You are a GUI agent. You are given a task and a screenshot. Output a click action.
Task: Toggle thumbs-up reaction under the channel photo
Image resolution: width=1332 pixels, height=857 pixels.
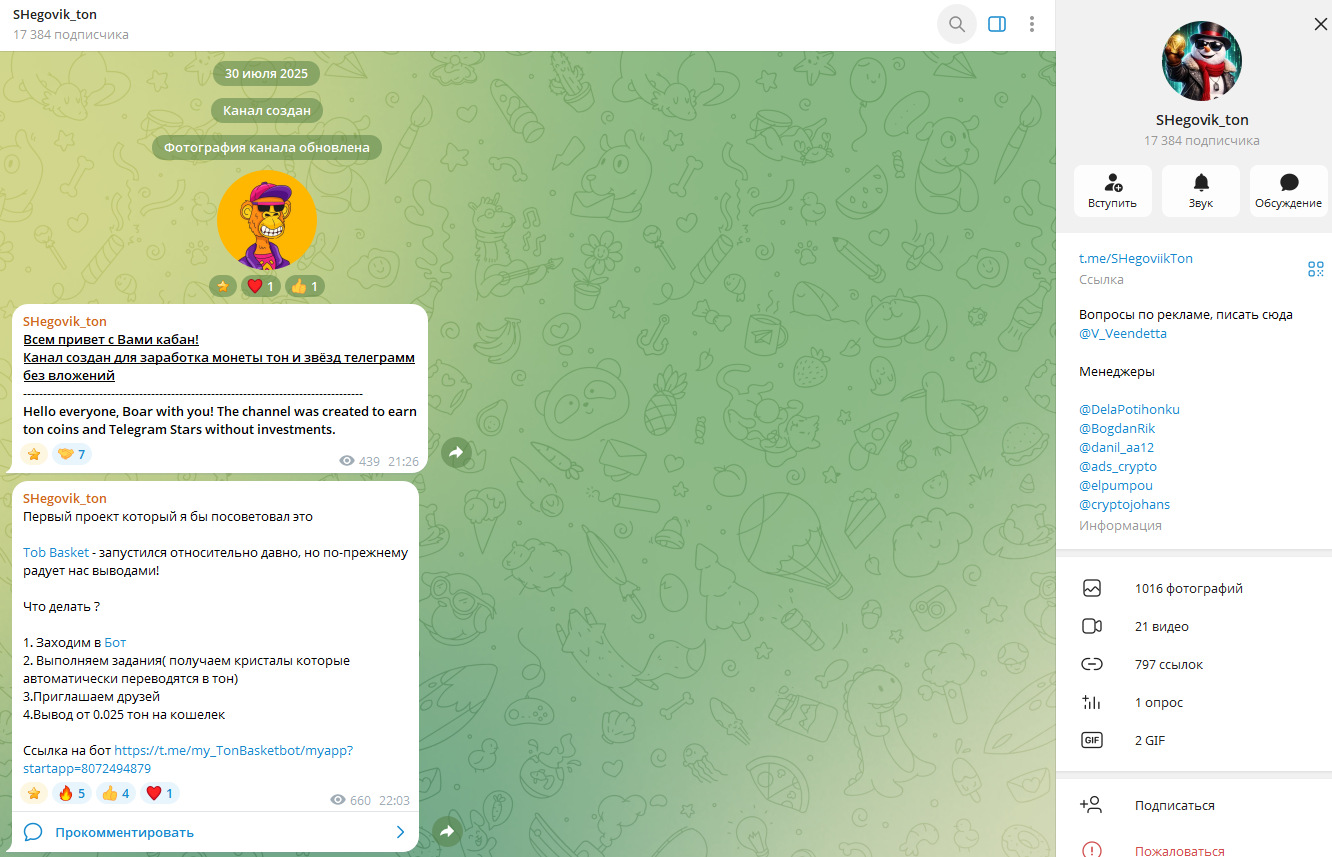pos(304,286)
